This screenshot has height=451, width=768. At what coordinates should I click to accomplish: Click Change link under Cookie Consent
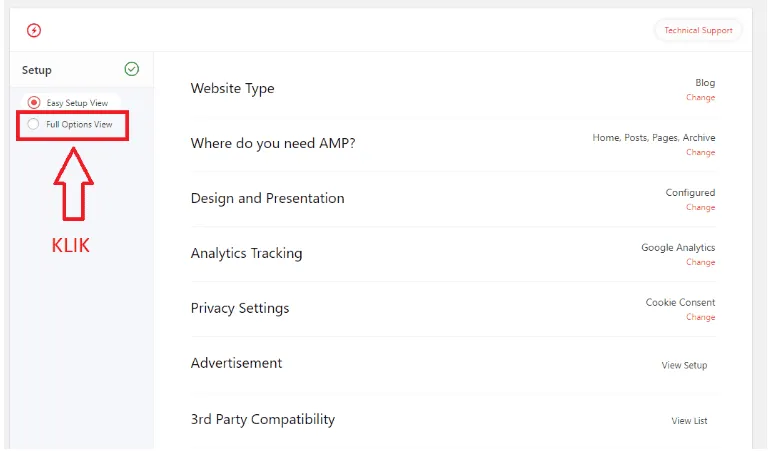click(x=700, y=318)
